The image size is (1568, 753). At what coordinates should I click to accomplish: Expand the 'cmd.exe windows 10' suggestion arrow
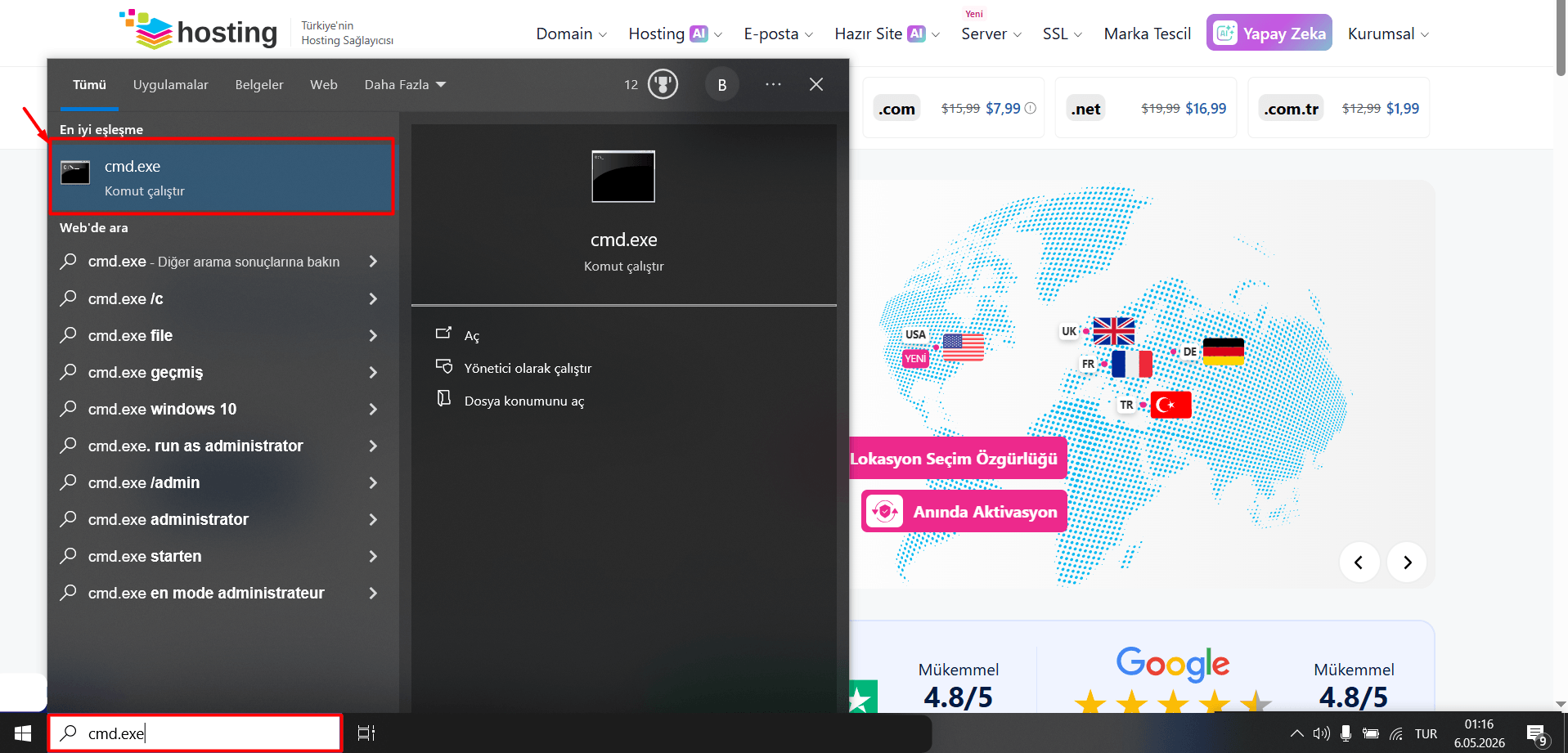coord(373,409)
